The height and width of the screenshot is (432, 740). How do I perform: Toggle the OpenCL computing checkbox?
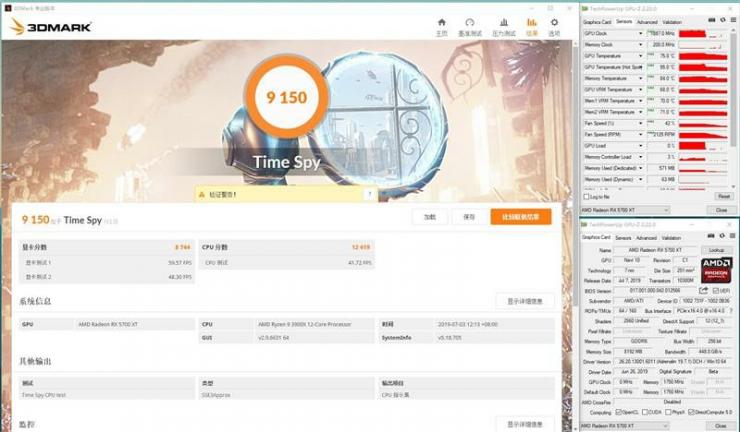[619, 412]
